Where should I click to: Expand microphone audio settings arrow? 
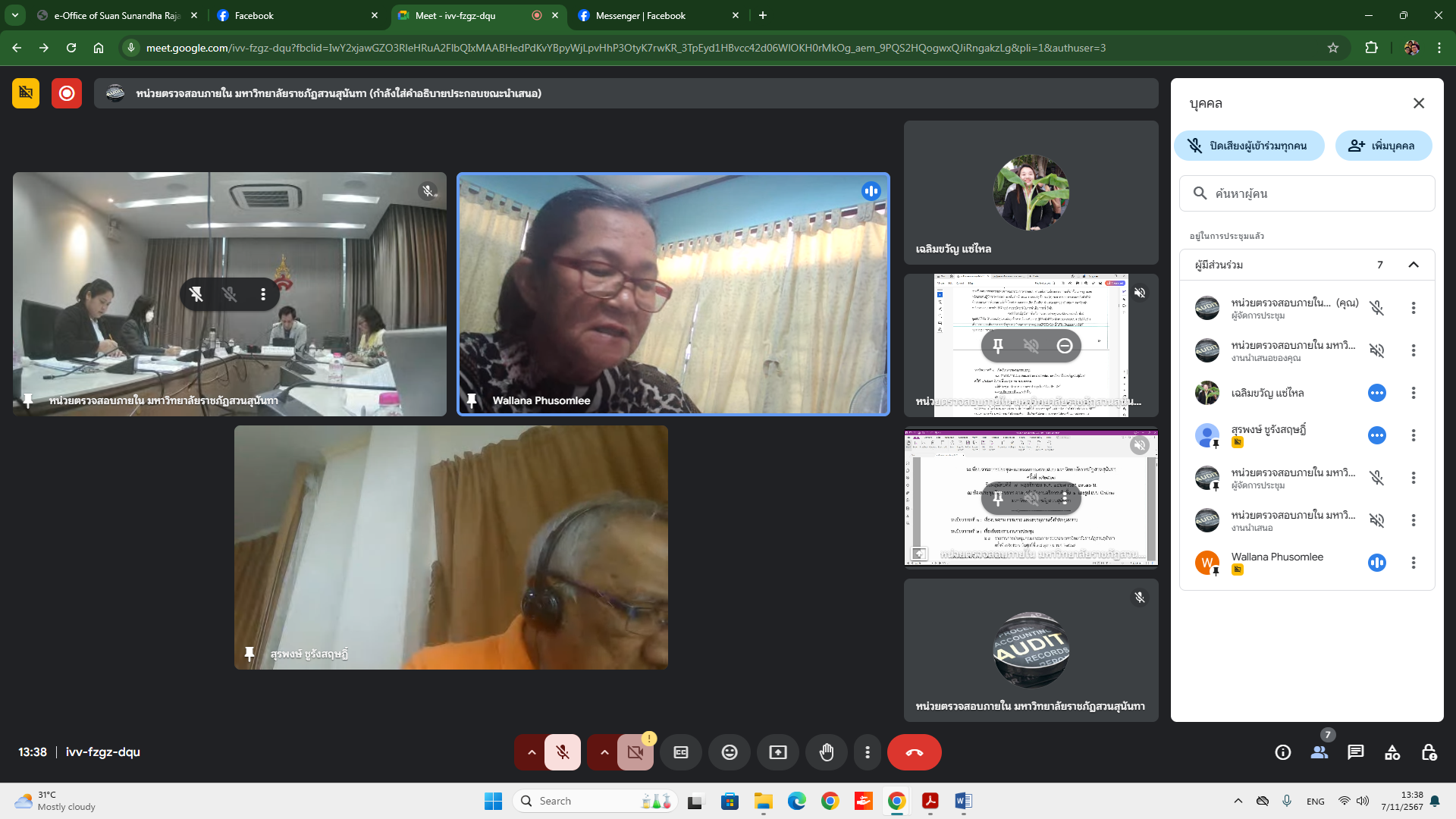(532, 752)
